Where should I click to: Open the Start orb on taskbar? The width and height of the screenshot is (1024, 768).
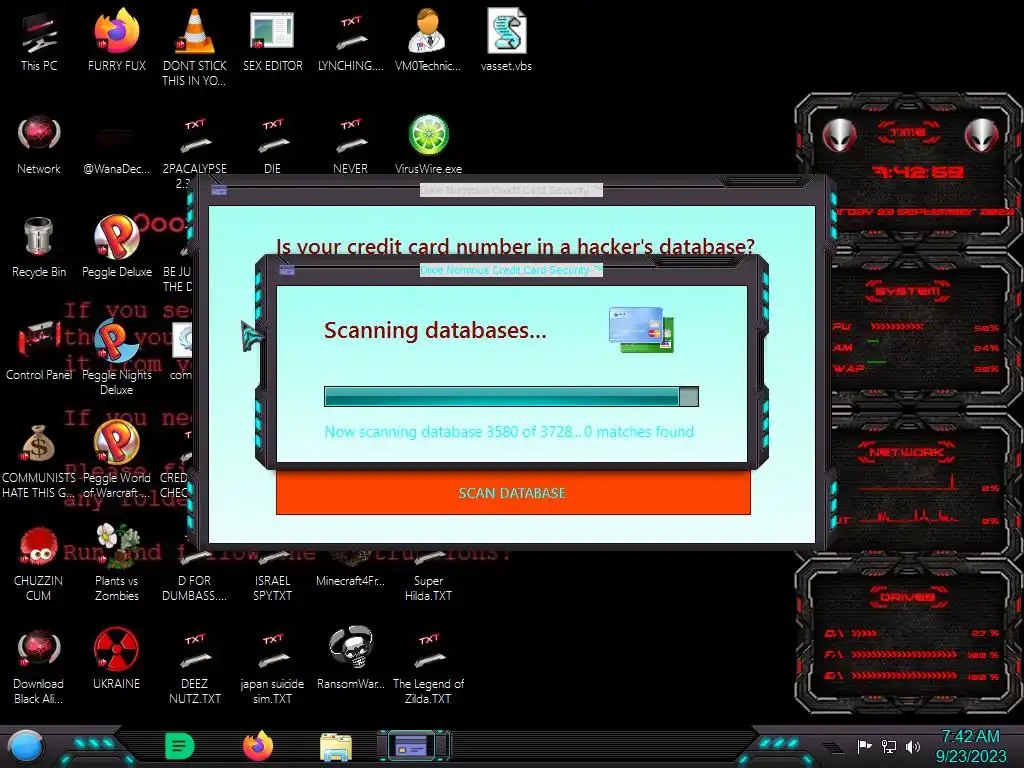tap(26, 746)
